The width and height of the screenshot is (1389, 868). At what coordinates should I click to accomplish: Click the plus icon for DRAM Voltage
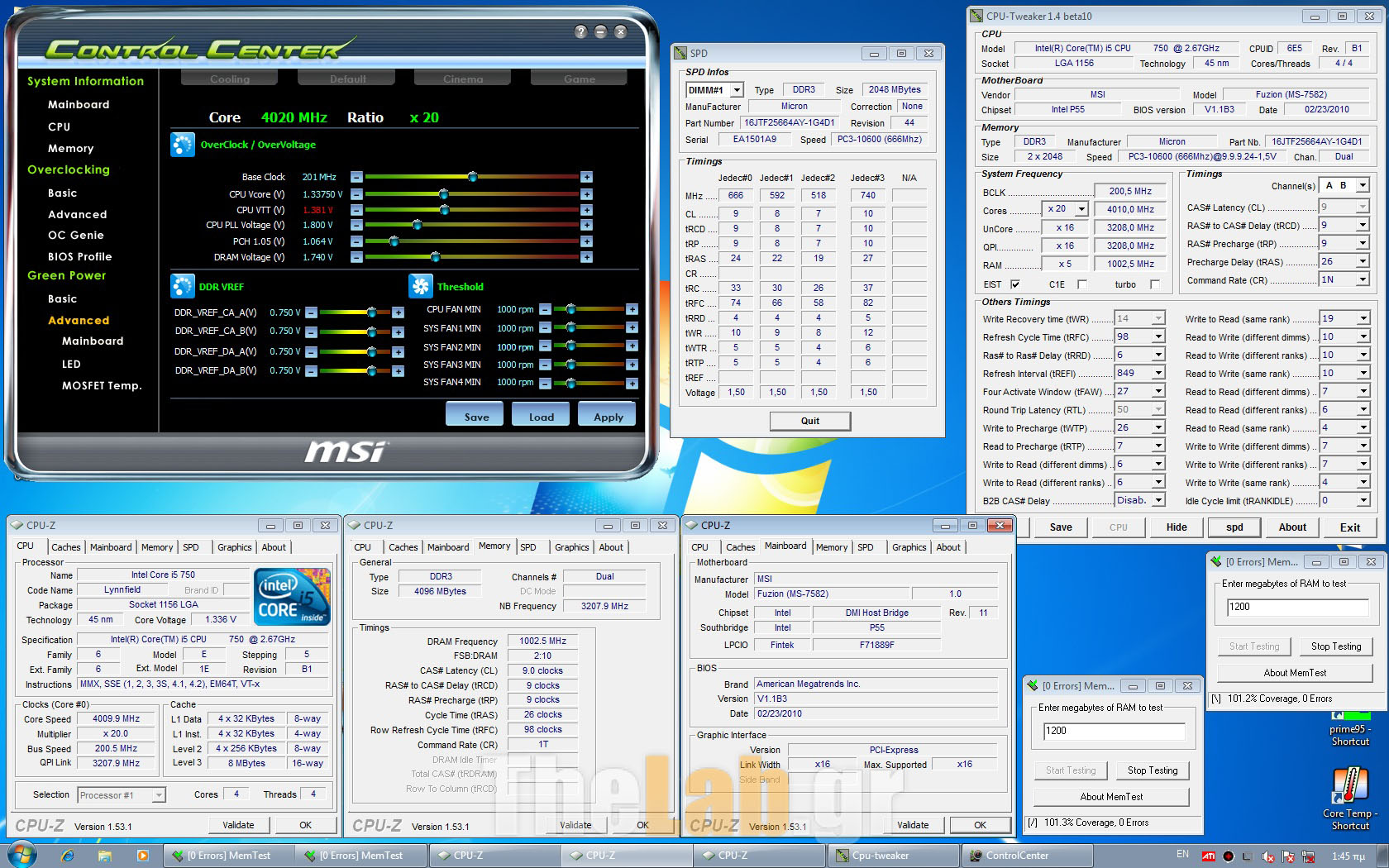pos(586,257)
